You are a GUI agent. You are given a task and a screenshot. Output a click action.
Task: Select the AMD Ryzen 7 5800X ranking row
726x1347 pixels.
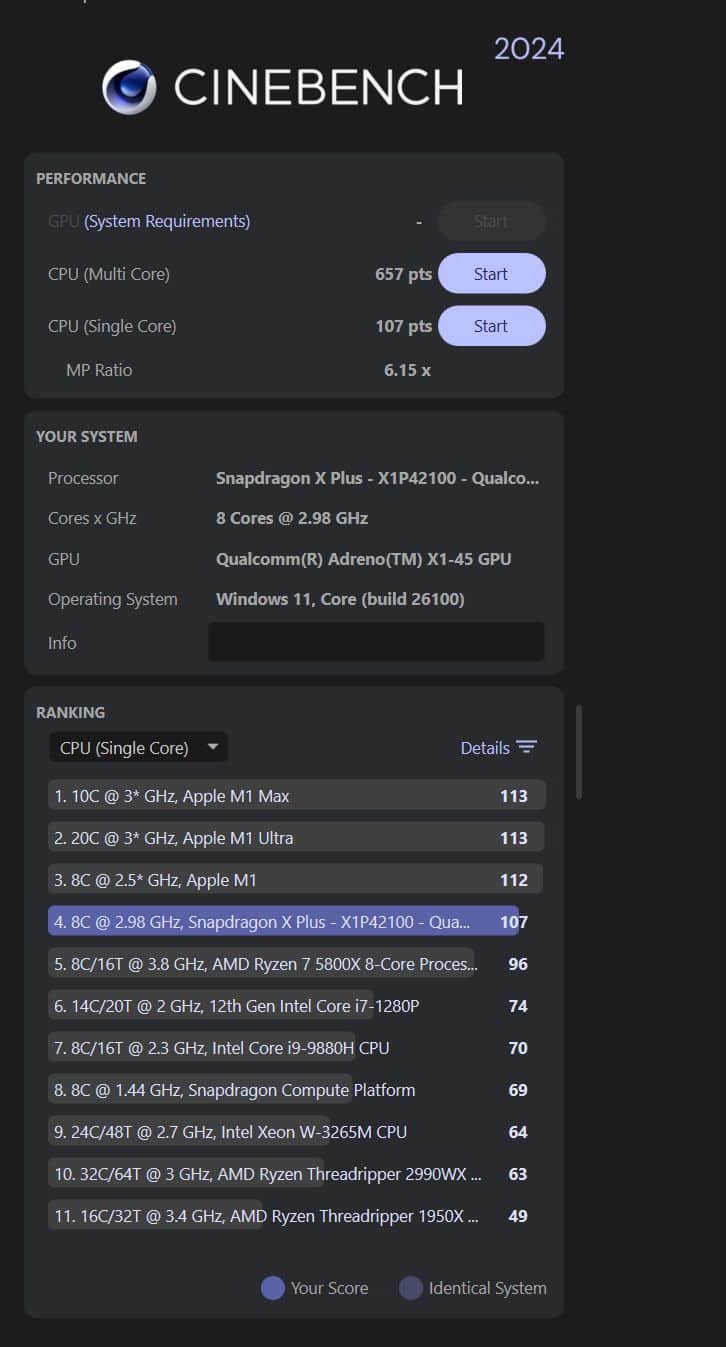(264, 964)
